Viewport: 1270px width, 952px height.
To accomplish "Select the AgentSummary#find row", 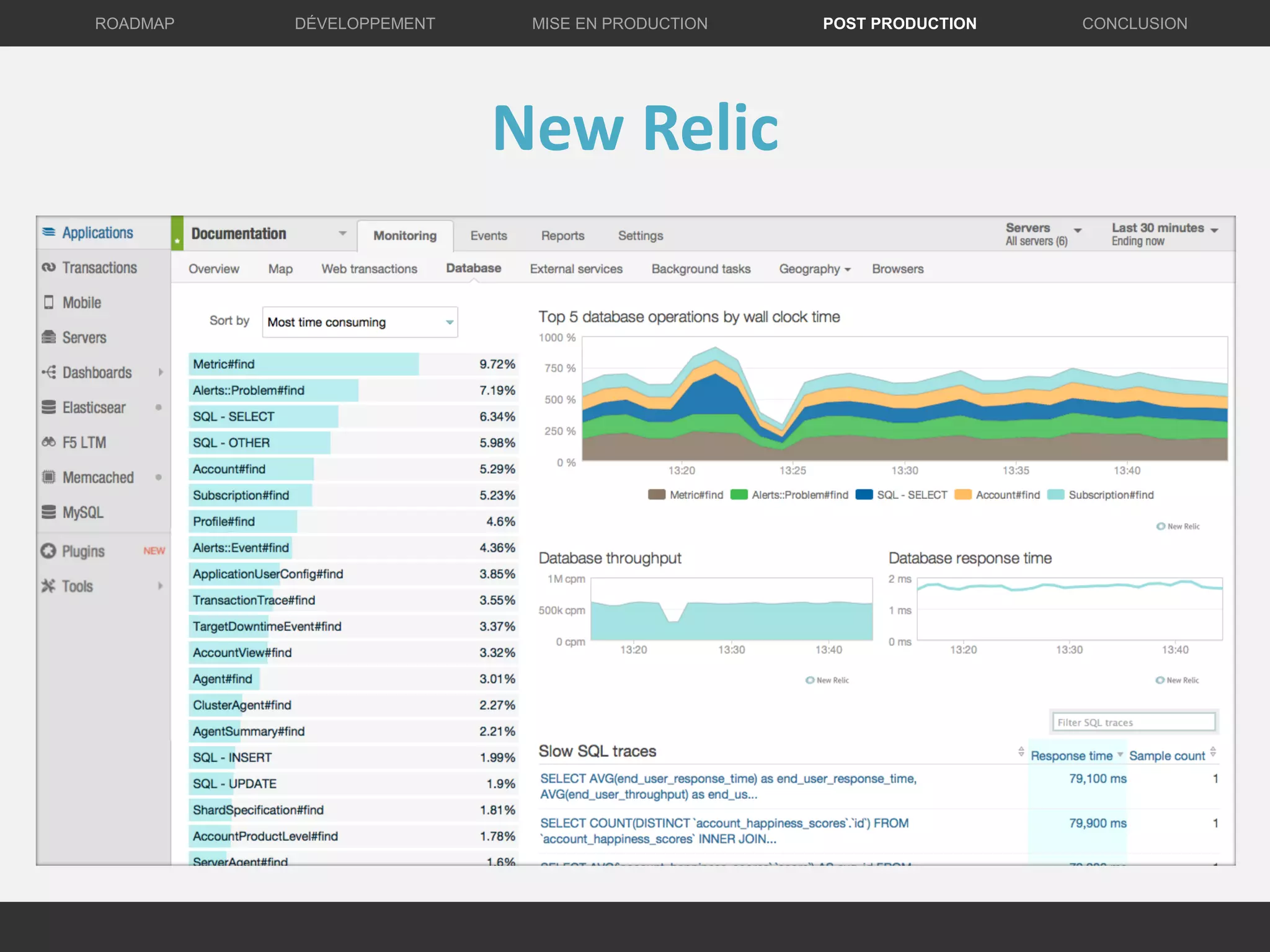I will coord(353,731).
